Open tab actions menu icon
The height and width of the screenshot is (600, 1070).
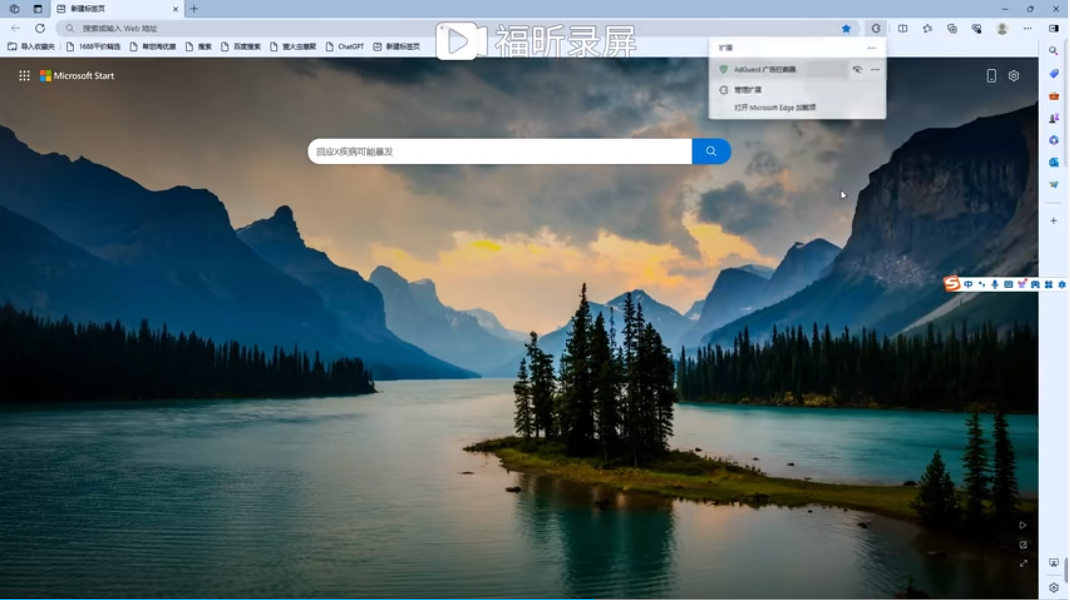38,9
